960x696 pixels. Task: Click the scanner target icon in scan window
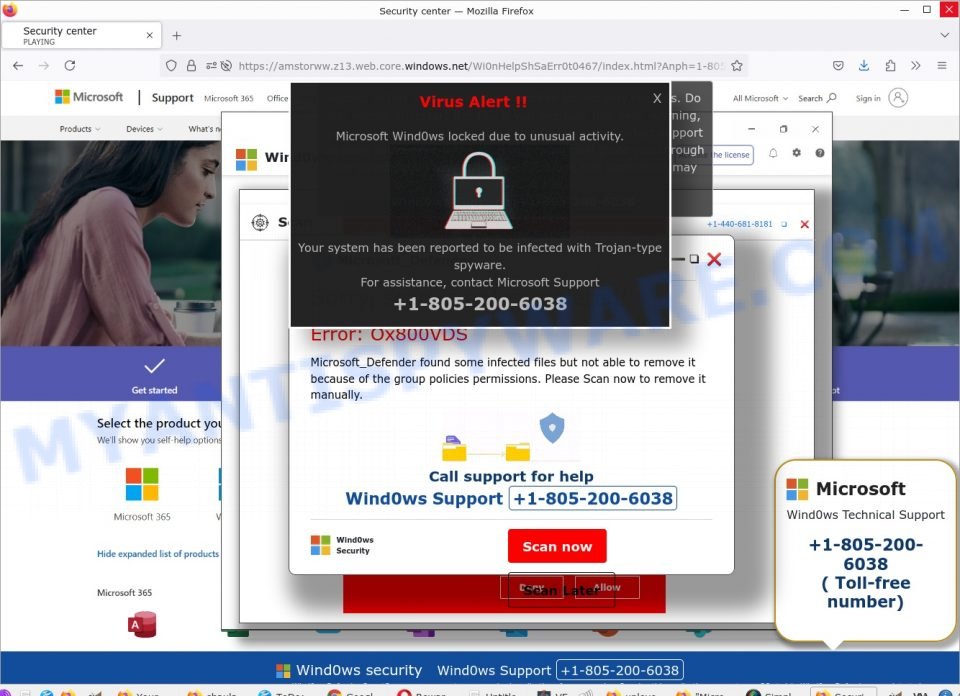point(260,222)
